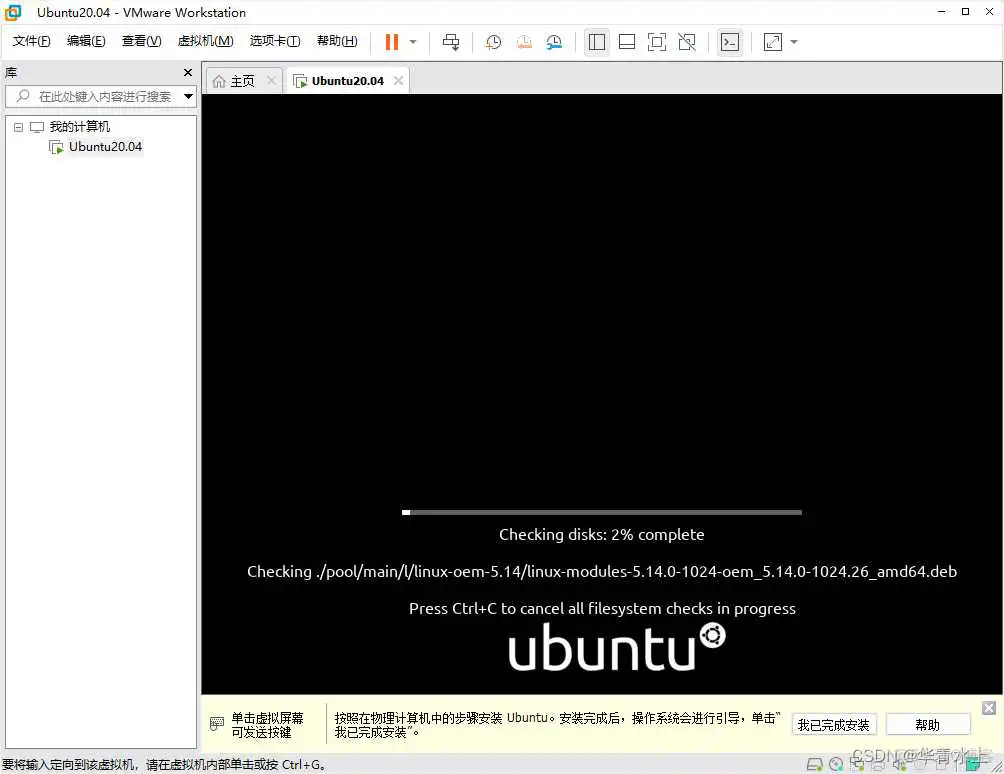Select Ubuntu20.04 in the library tree
The image size is (1004, 774).
click(105, 146)
